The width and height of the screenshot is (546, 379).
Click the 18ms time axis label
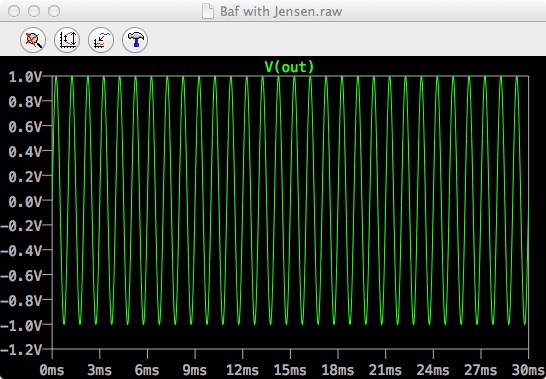coord(338,370)
